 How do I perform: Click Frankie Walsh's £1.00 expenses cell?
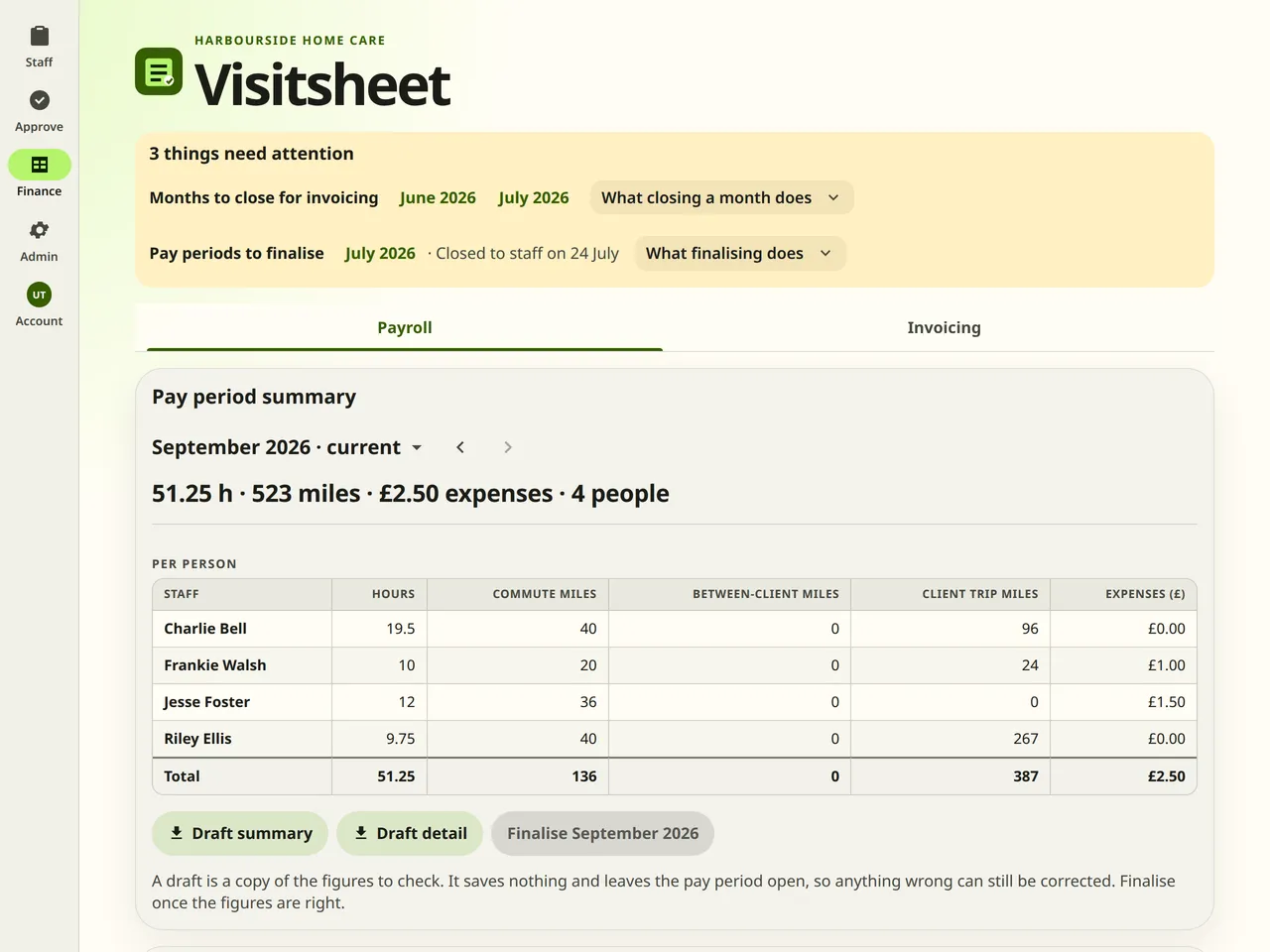pos(1123,665)
